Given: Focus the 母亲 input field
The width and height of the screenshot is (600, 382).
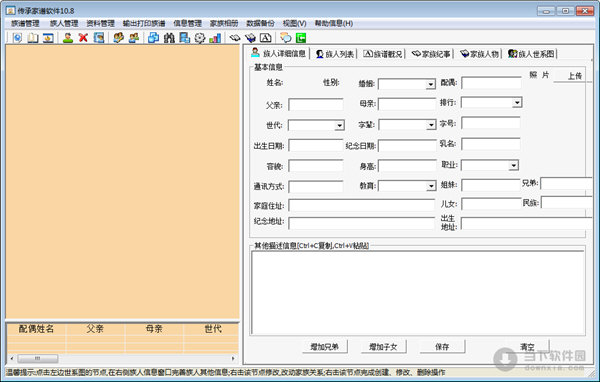Looking at the screenshot, I should [x=407, y=104].
